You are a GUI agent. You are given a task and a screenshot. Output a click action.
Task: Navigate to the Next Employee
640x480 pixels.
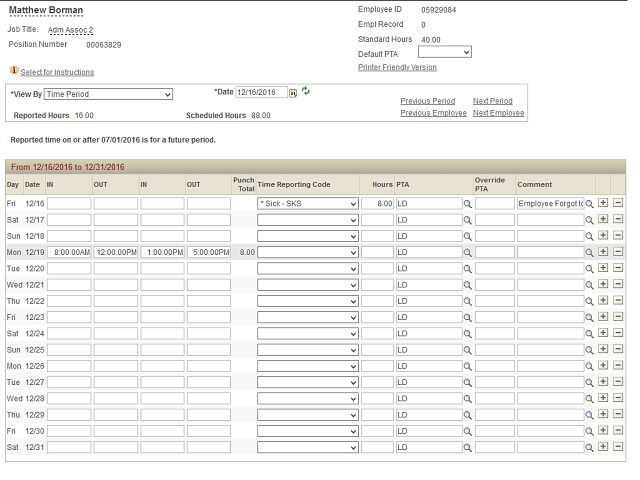click(x=498, y=113)
